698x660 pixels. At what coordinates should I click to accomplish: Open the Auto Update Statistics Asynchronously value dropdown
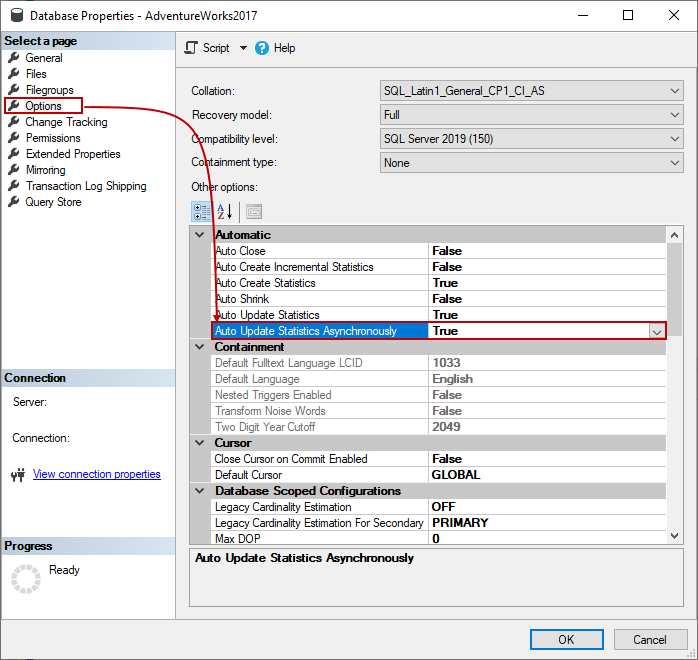657,332
